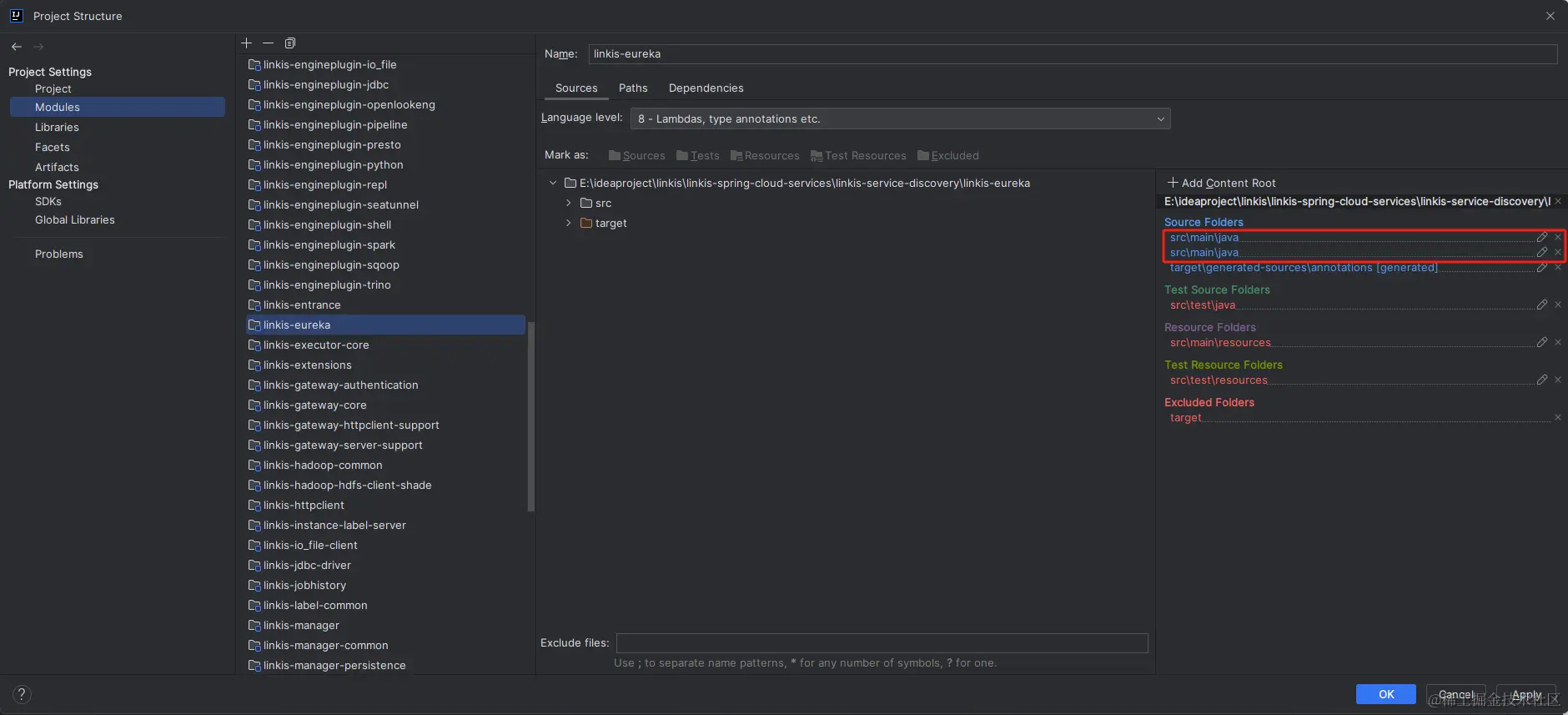This screenshot has height=715, width=1568.
Task: Open Artifacts settings
Action: [57, 167]
